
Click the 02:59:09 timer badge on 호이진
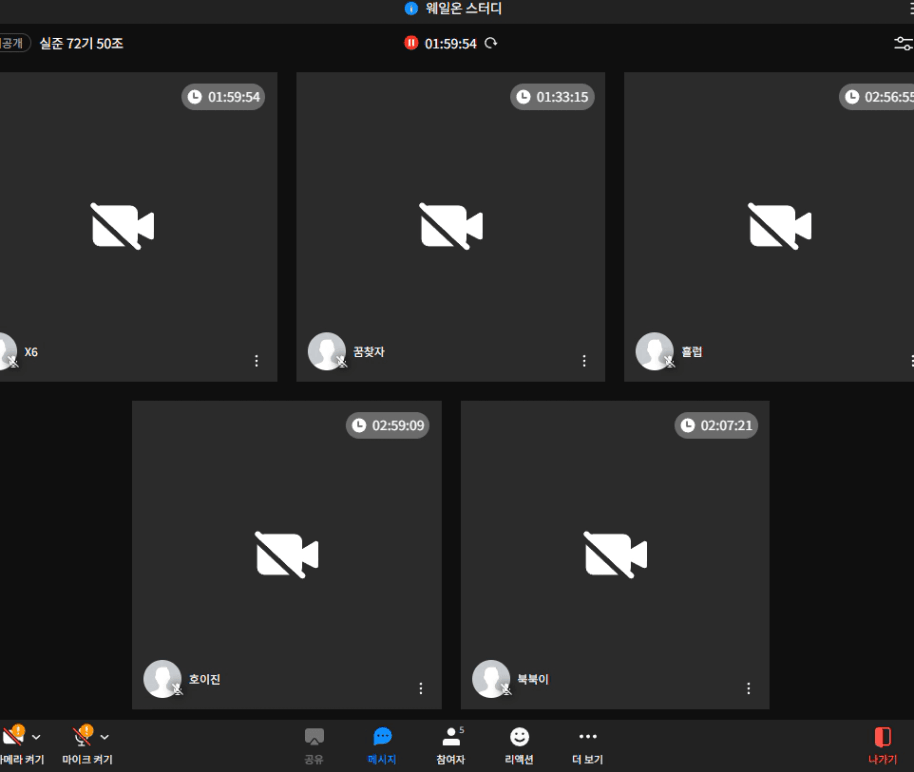(388, 426)
